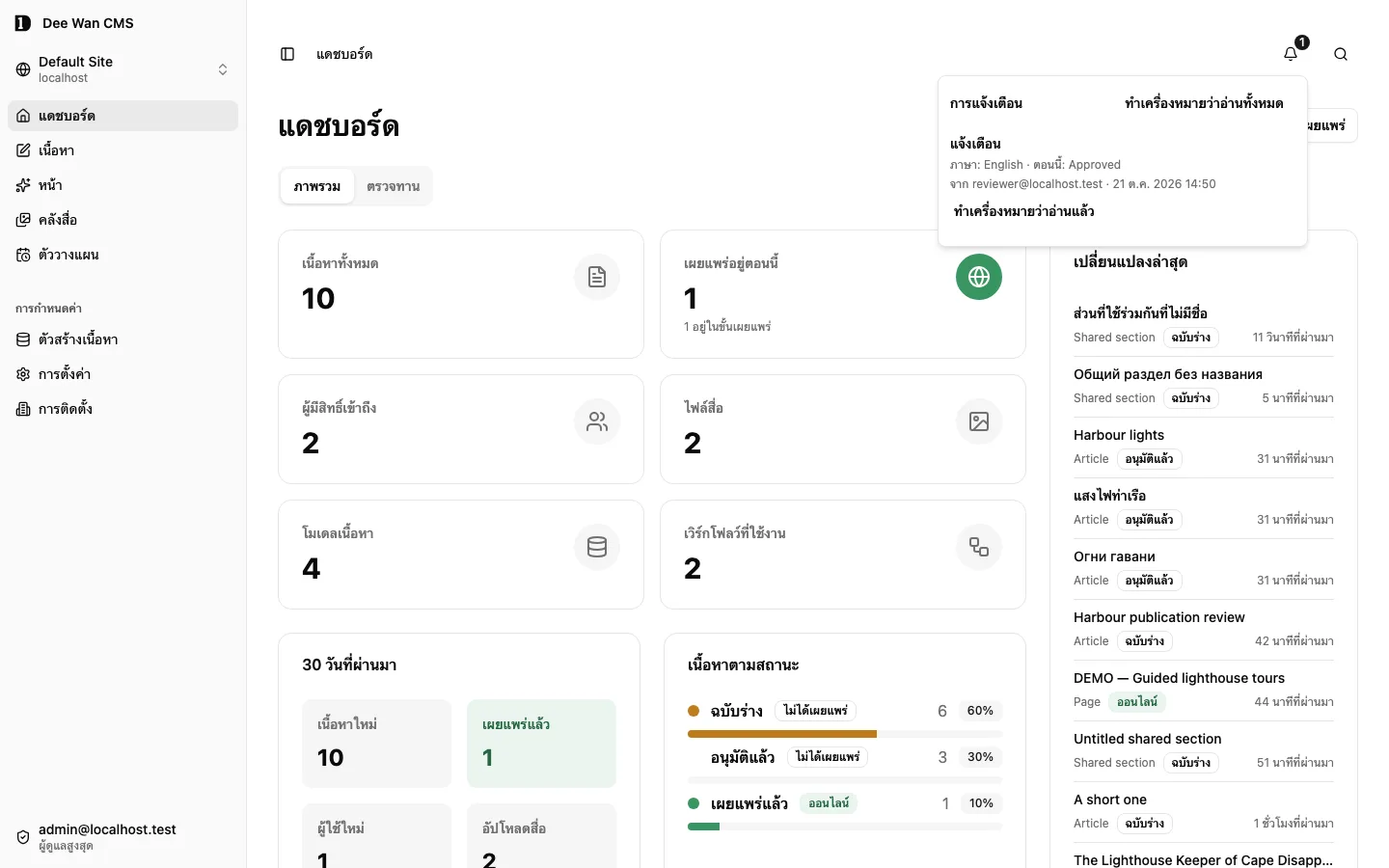Open the admin@localhost.test account menu
1389x868 pixels.
[123, 837]
